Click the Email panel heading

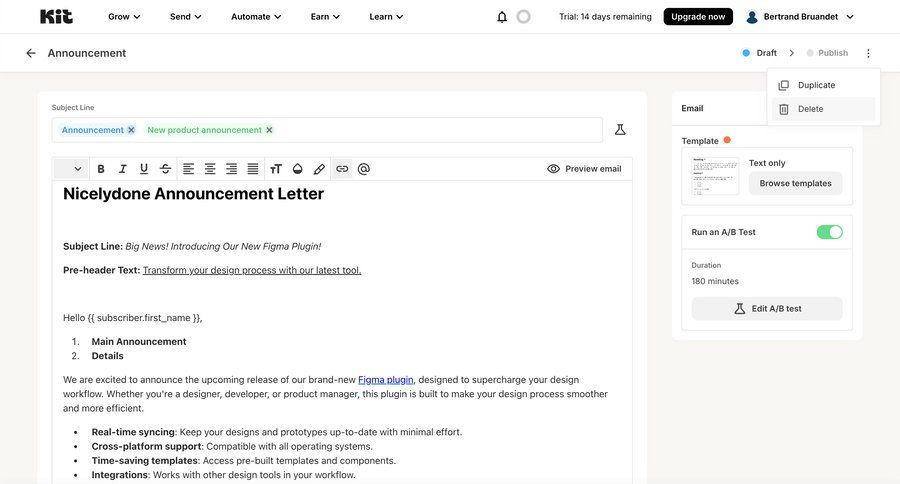[x=692, y=108]
